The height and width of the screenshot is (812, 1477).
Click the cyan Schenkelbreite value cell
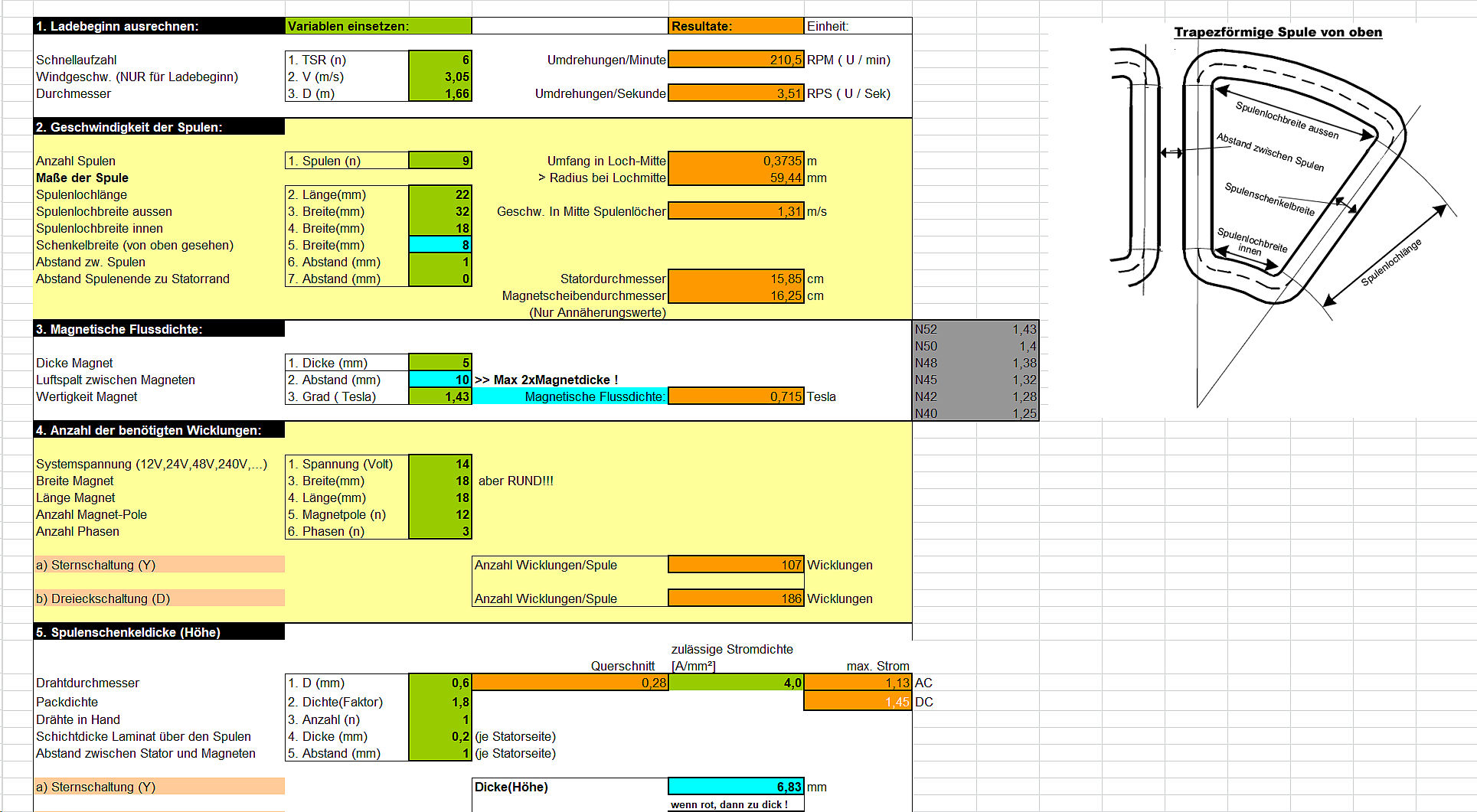tap(440, 245)
